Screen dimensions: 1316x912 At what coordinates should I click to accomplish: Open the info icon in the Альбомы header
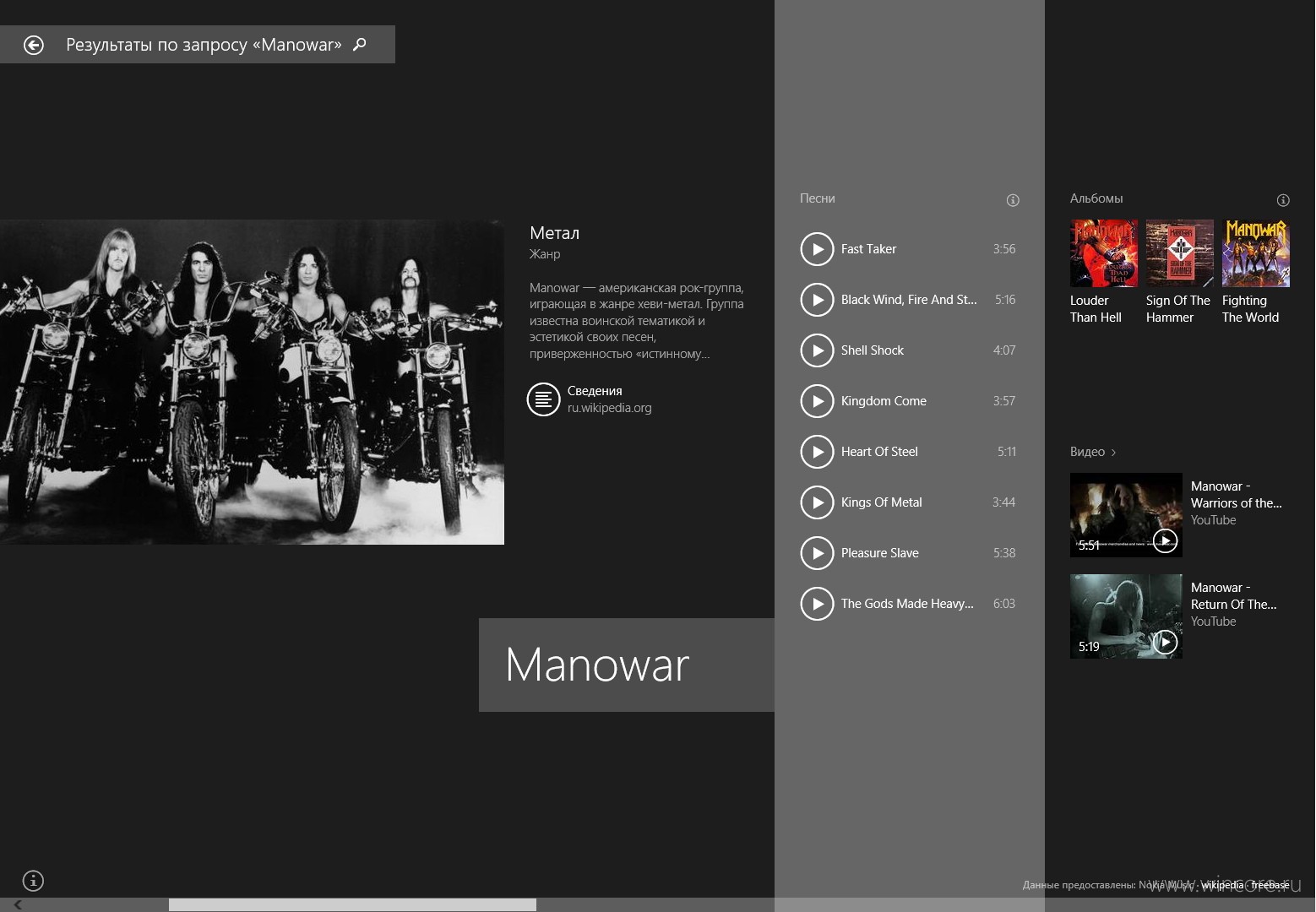coord(1283,200)
